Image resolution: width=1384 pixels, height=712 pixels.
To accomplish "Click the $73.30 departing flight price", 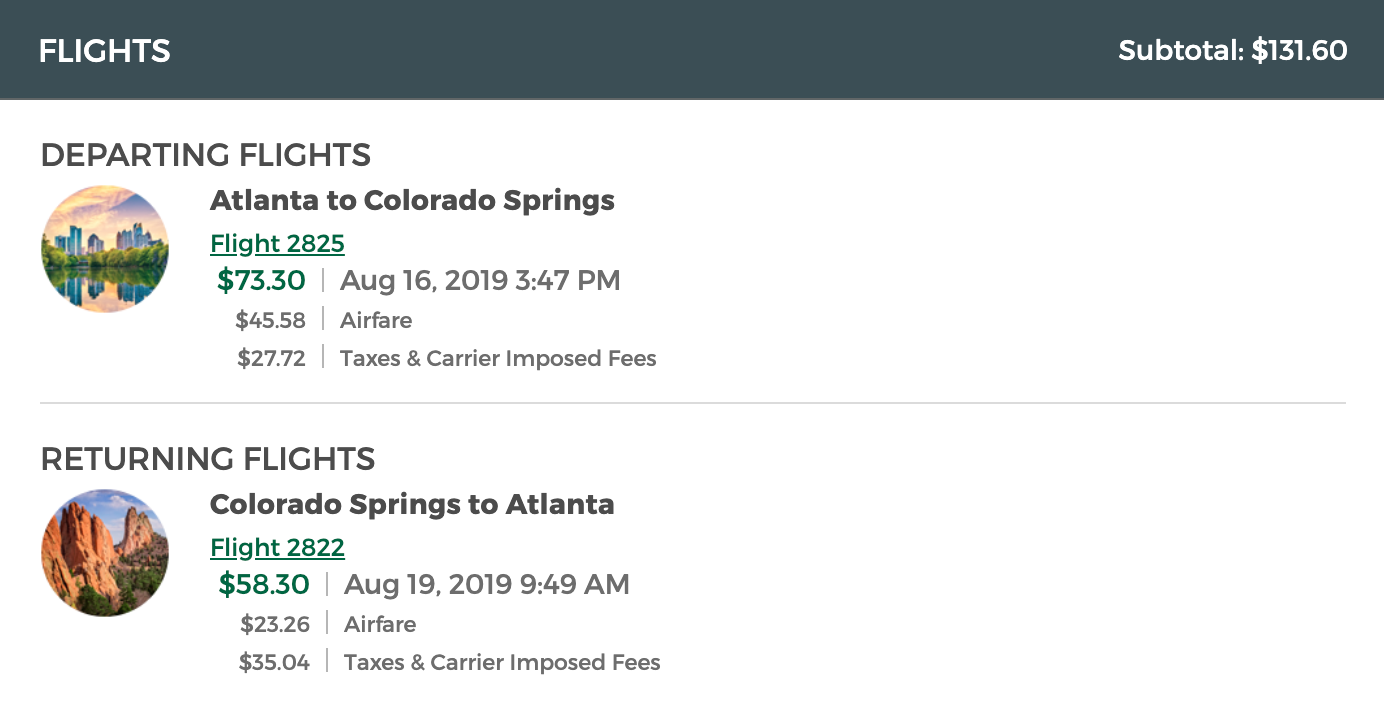I will [x=261, y=281].
